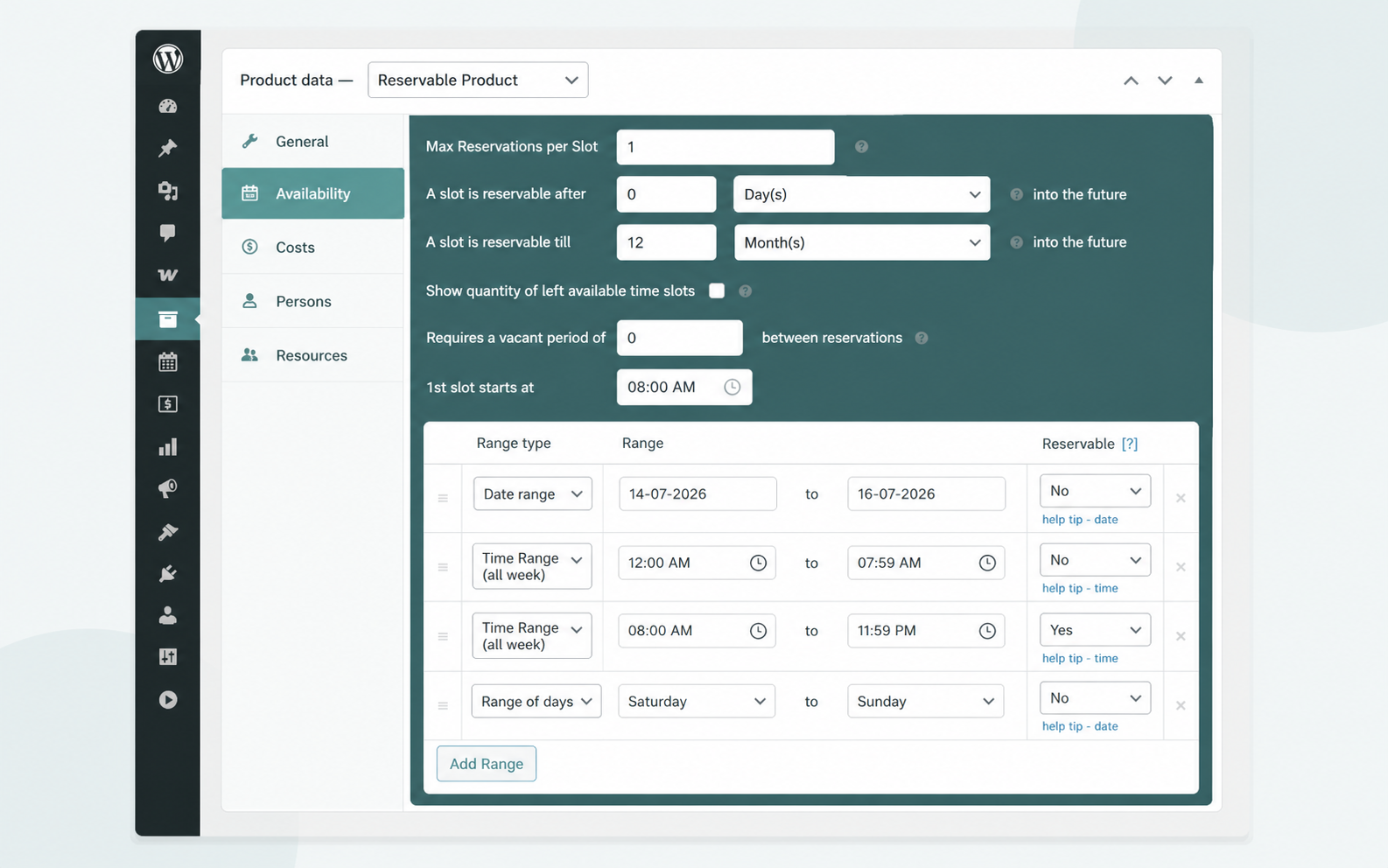Grab the drag handle of Date range row

[443, 498]
